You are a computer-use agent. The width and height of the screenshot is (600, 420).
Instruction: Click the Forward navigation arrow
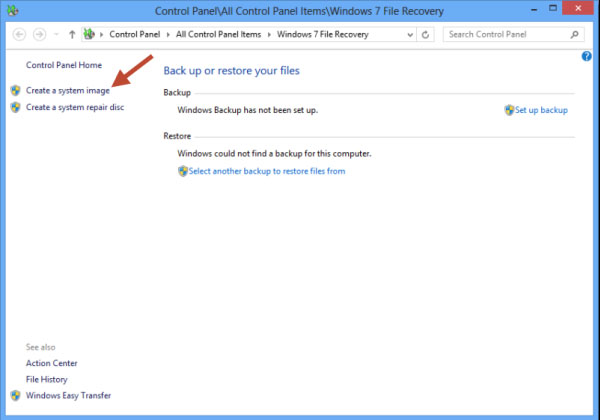pos(39,34)
